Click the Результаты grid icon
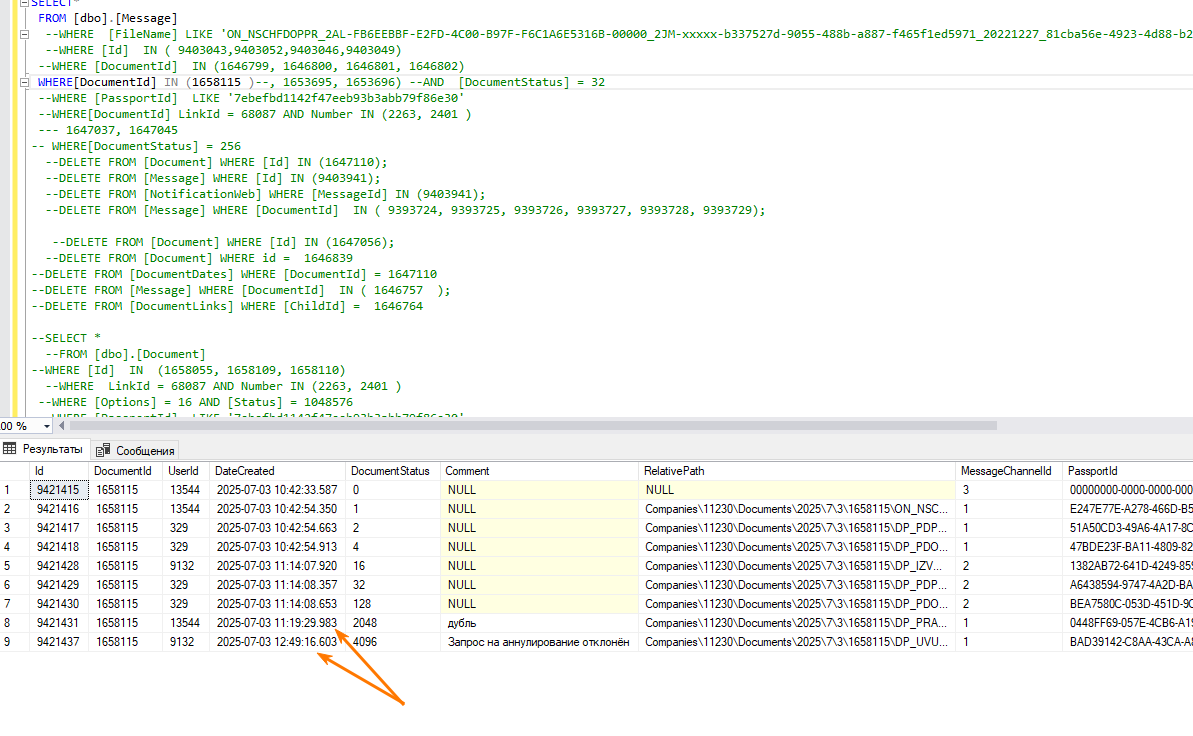 [10, 449]
